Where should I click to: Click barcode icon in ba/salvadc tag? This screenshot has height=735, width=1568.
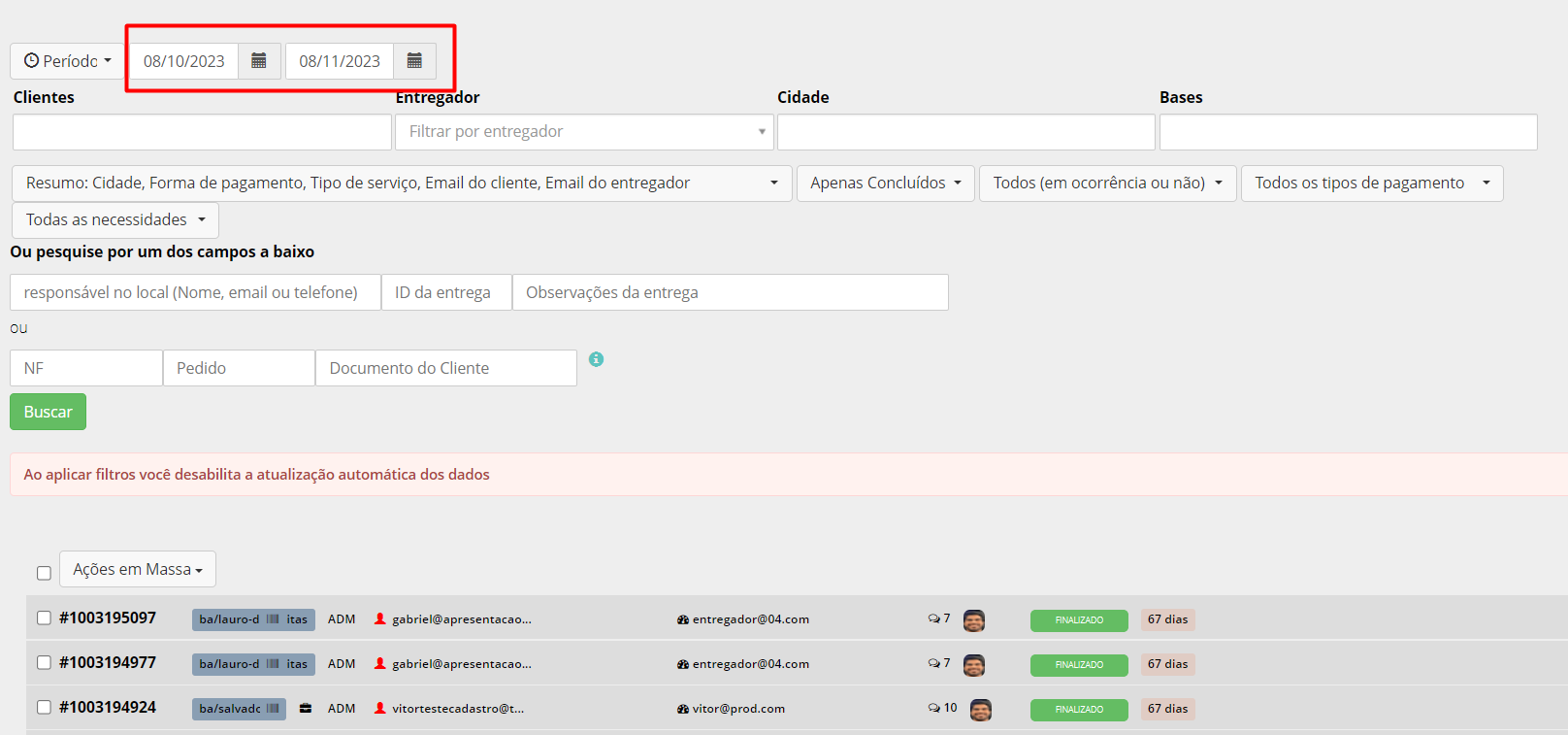[x=273, y=709]
